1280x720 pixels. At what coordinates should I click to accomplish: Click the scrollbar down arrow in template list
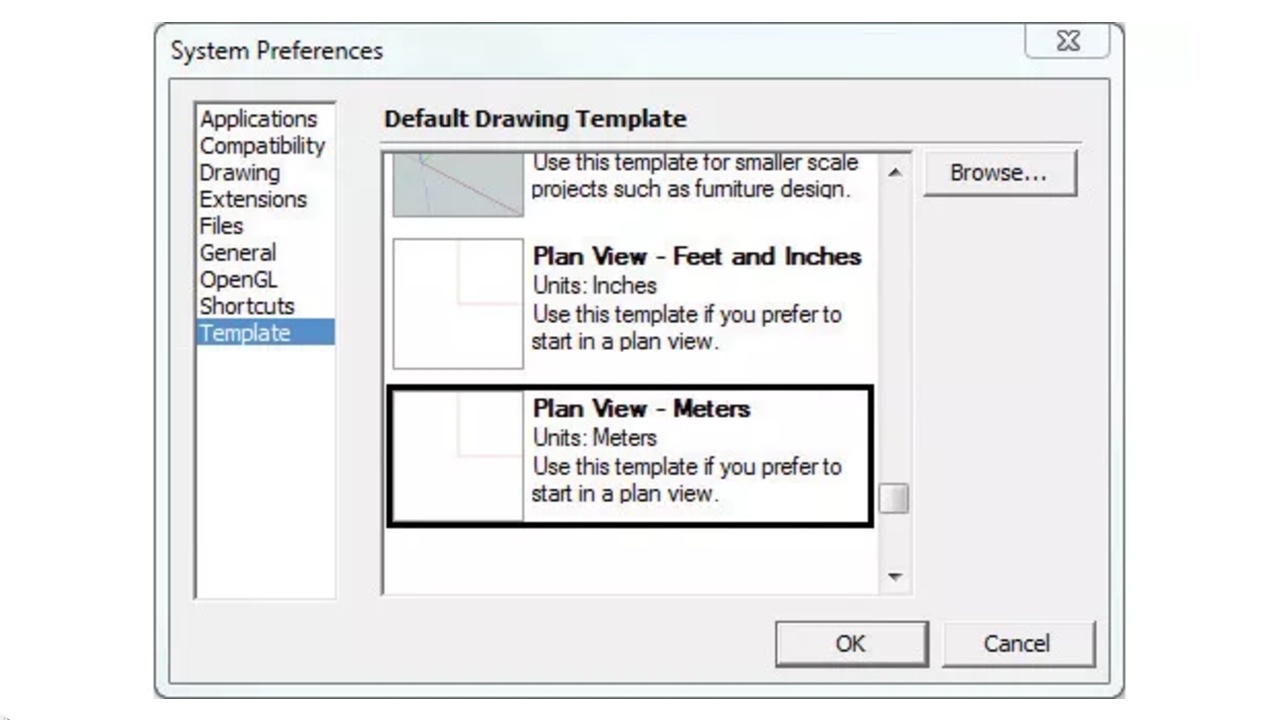tap(894, 577)
